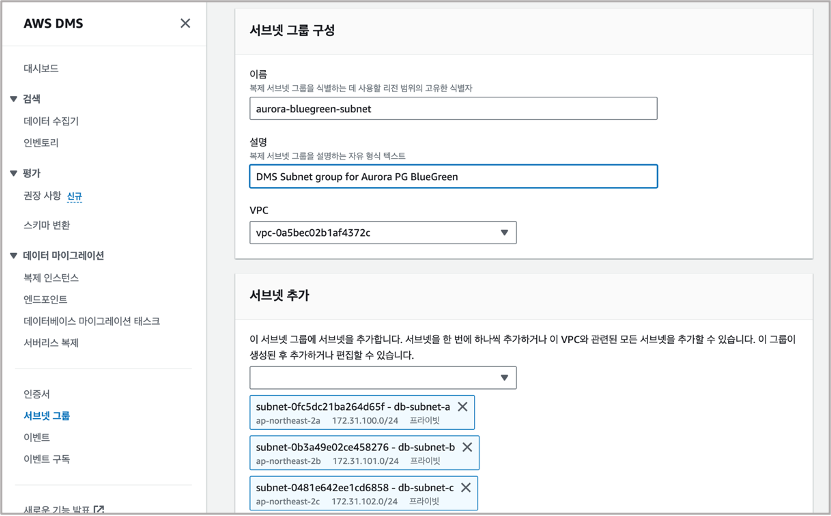
Task: Select subnet-0fc5dc21ba264d65f token text
Action: pyautogui.click(x=320, y=407)
